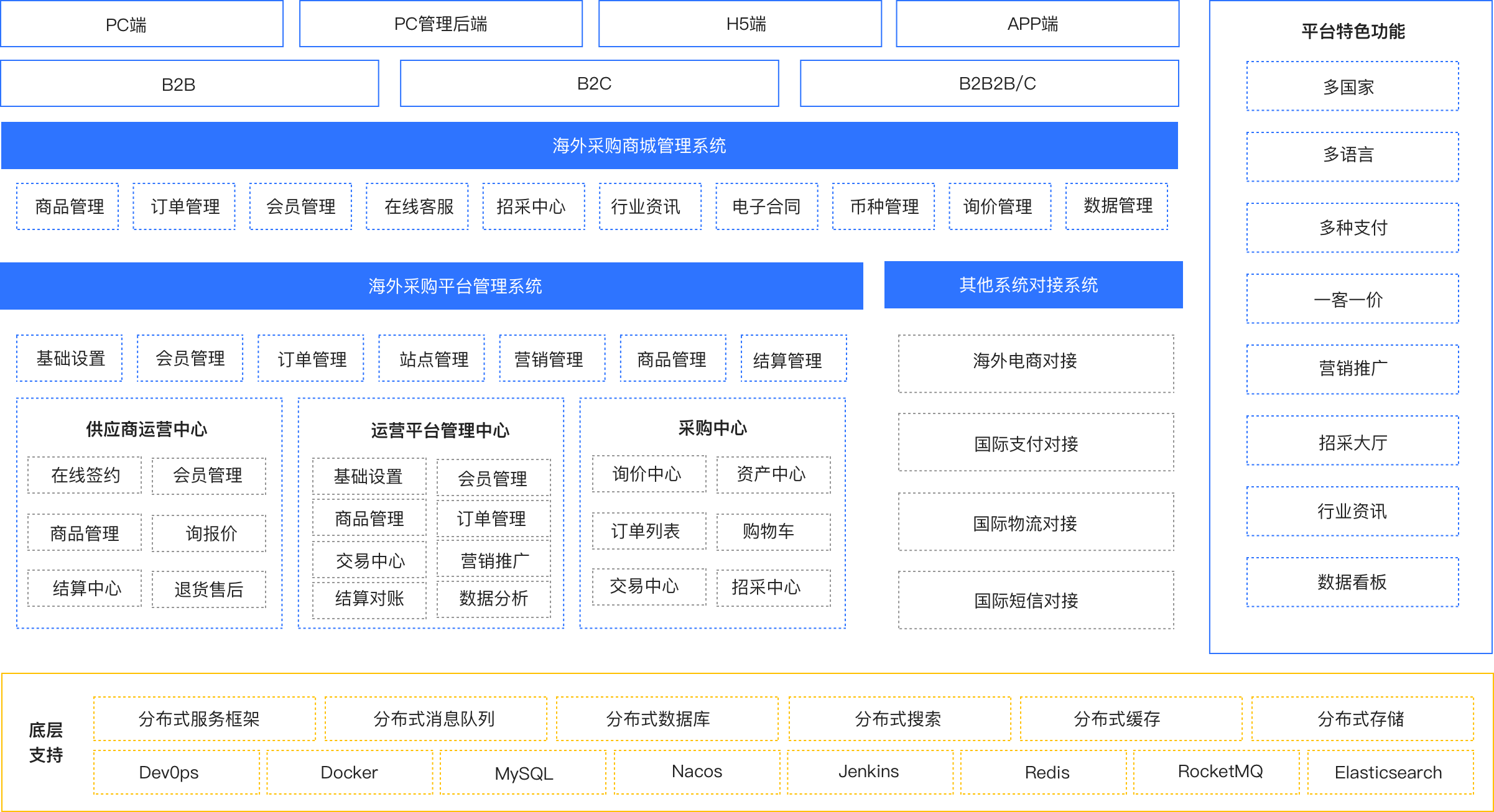Open 币种管理 module box
The height and width of the screenshot is (812, 1494).
point(883,206)
